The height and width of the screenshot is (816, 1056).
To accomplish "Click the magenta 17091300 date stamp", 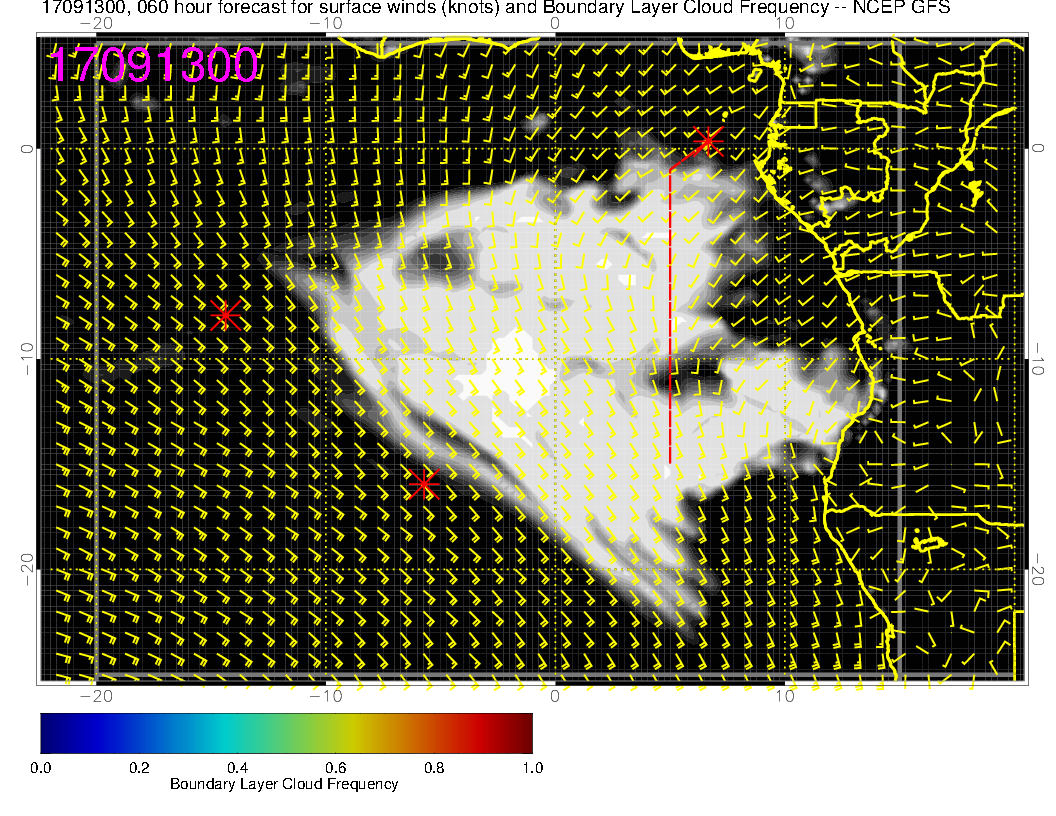I will click(x=152, y=65).
